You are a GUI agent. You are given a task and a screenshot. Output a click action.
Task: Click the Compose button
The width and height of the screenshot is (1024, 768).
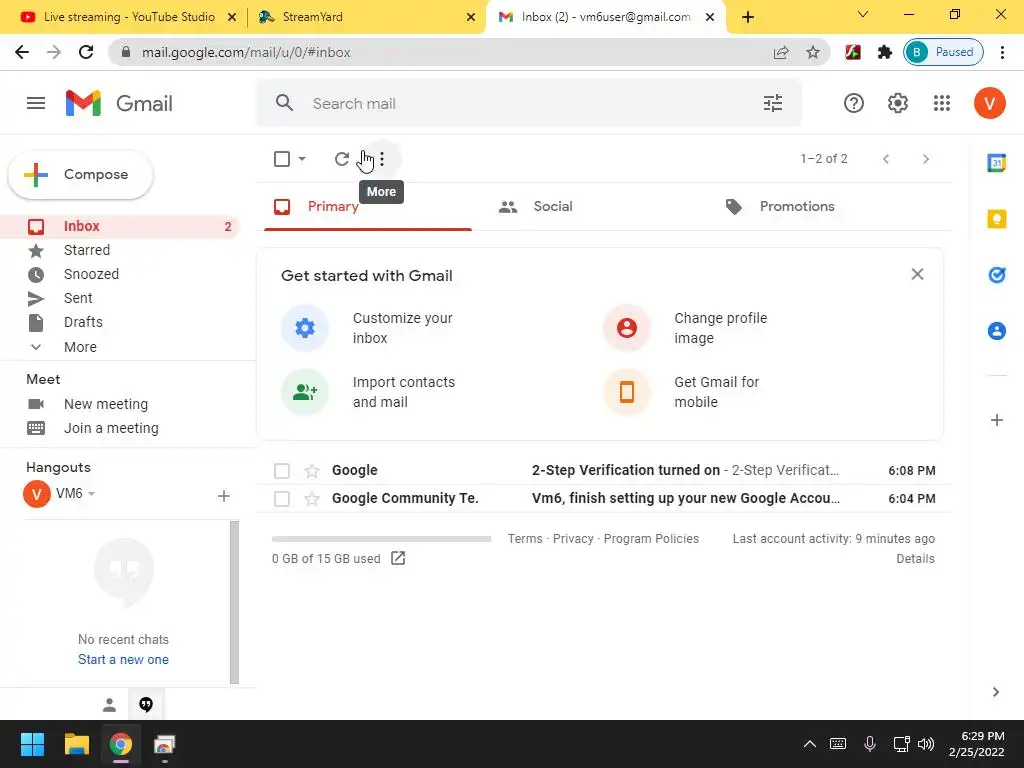[80, 174]
